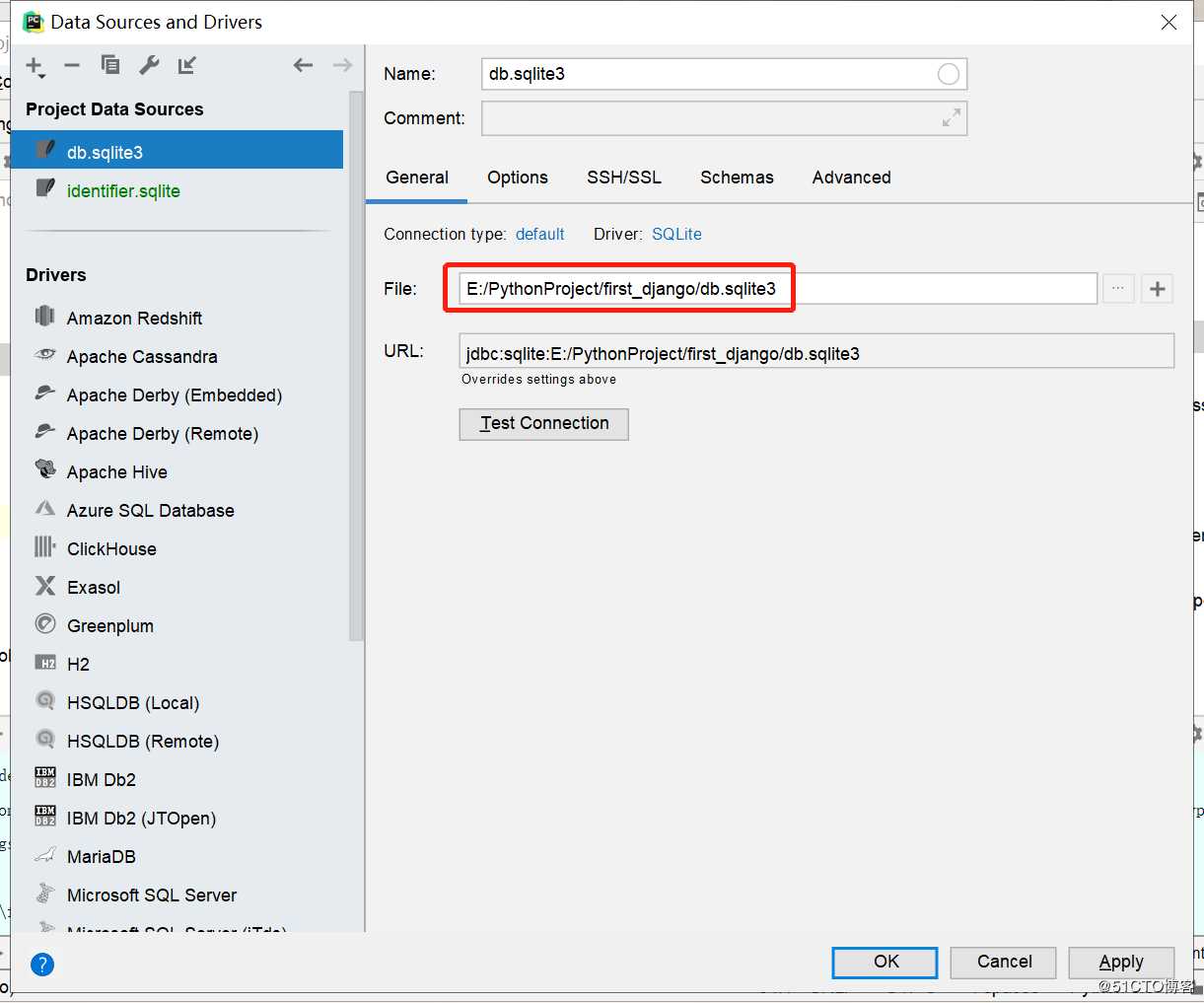Pick the data source color circle
This screenshot has width=1204, height=1003.
click(x=949, y=74)
